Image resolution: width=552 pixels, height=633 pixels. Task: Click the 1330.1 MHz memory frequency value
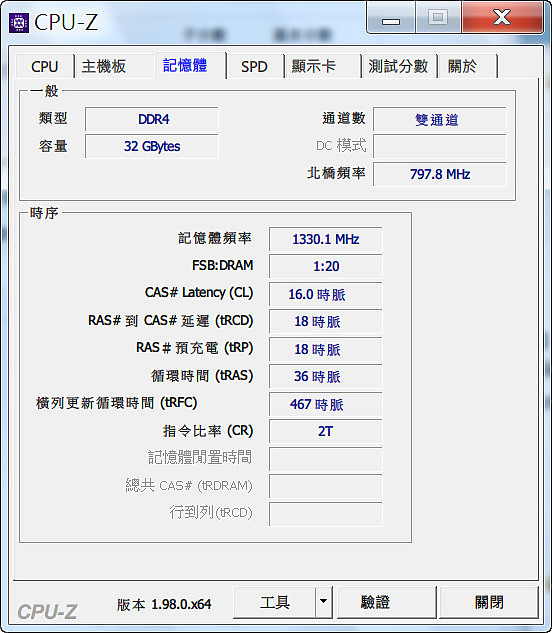click(x=325, y=239)
